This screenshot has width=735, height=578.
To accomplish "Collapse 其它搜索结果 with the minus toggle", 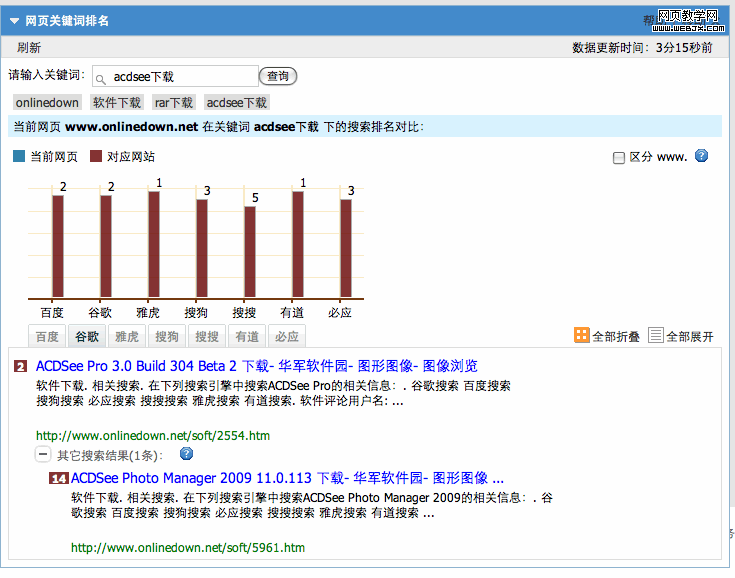I will 43,454.
